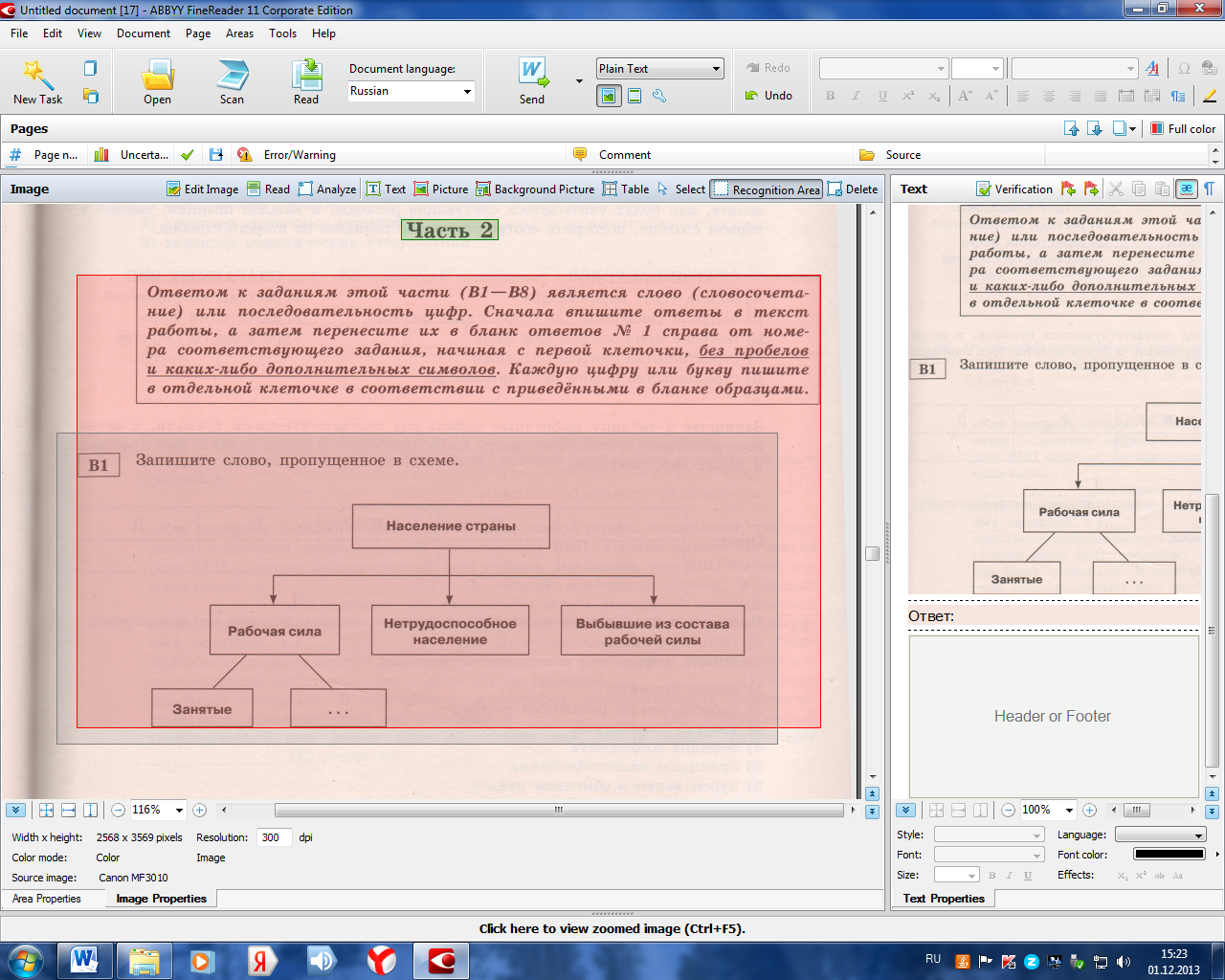
Task: Open the Tools menu
Action: tap(282, 33)
